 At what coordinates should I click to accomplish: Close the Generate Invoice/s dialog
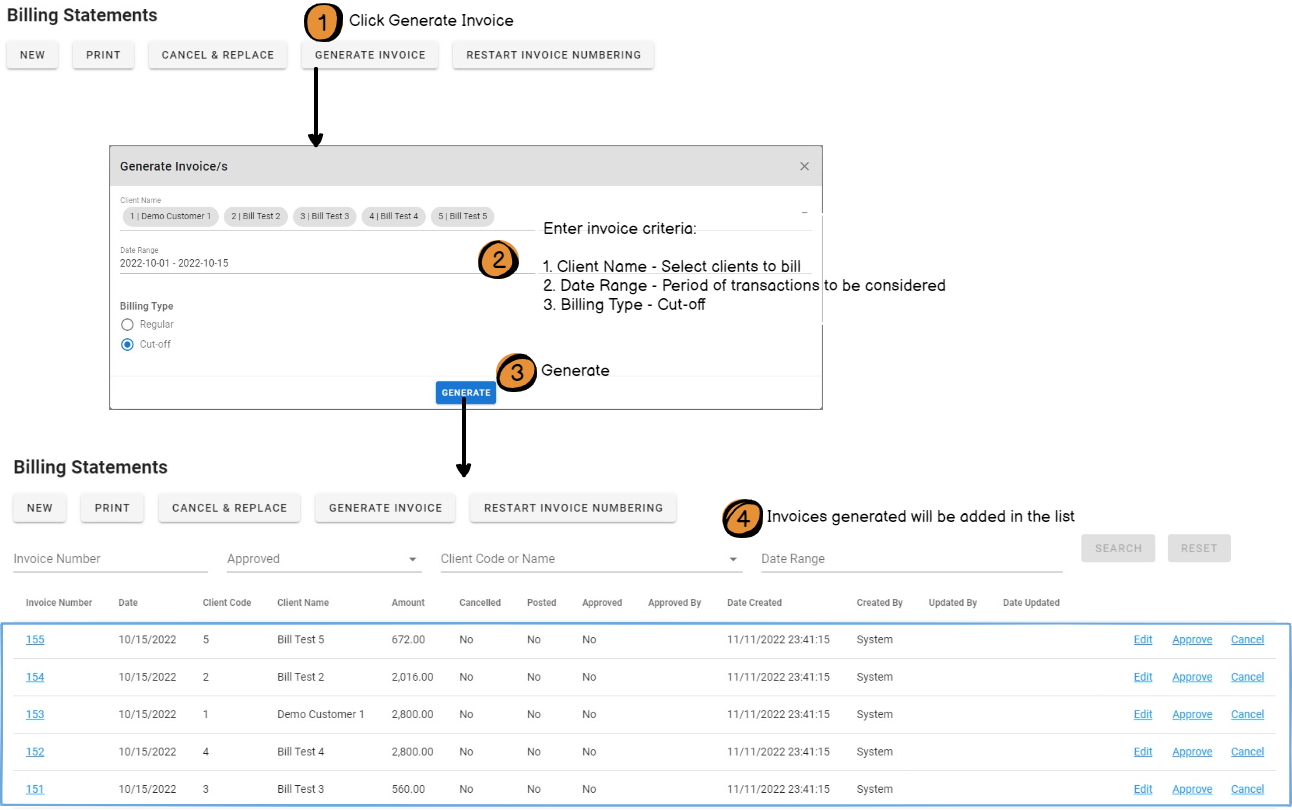804,166
